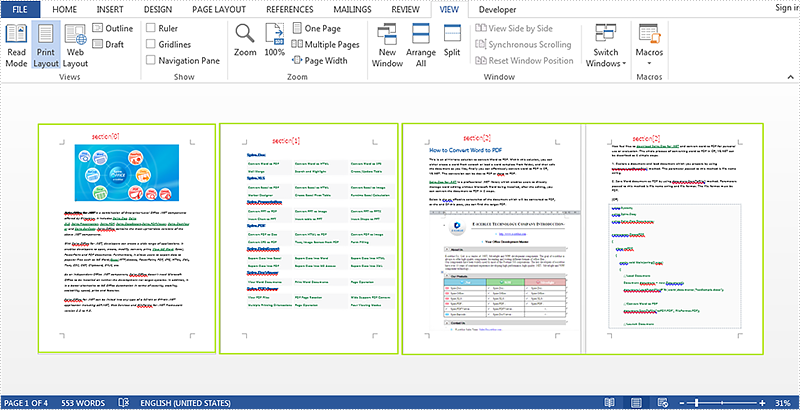This screenshot has width=800, height=410.
Task: Click PAGE 1 OF 4 indicator
Action: click(x=26, y=403)
